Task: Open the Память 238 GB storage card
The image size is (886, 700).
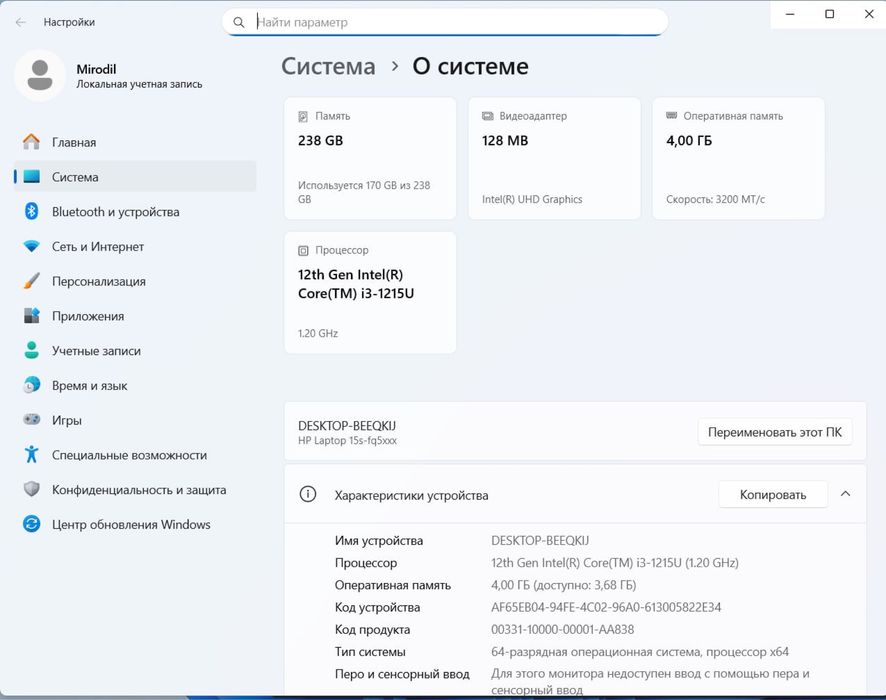Action: [370, 158]
